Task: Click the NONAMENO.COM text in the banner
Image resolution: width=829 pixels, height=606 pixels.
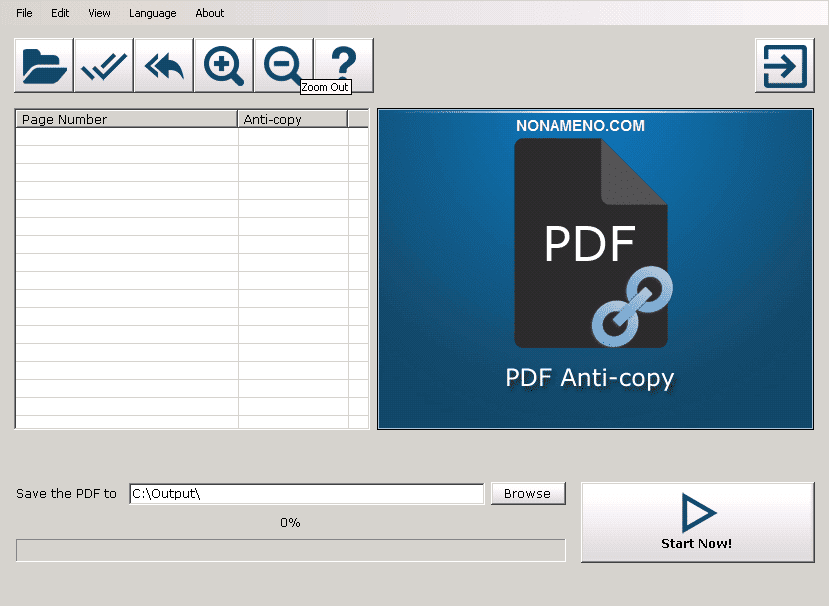Action: 580,126
